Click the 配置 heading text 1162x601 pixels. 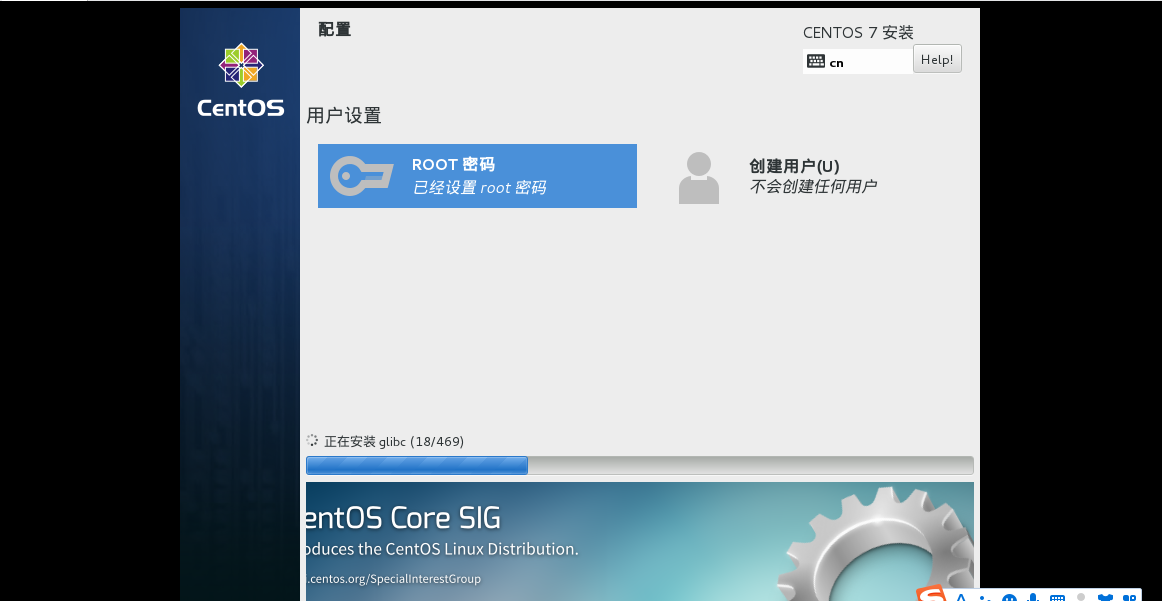tap(334, 30)
